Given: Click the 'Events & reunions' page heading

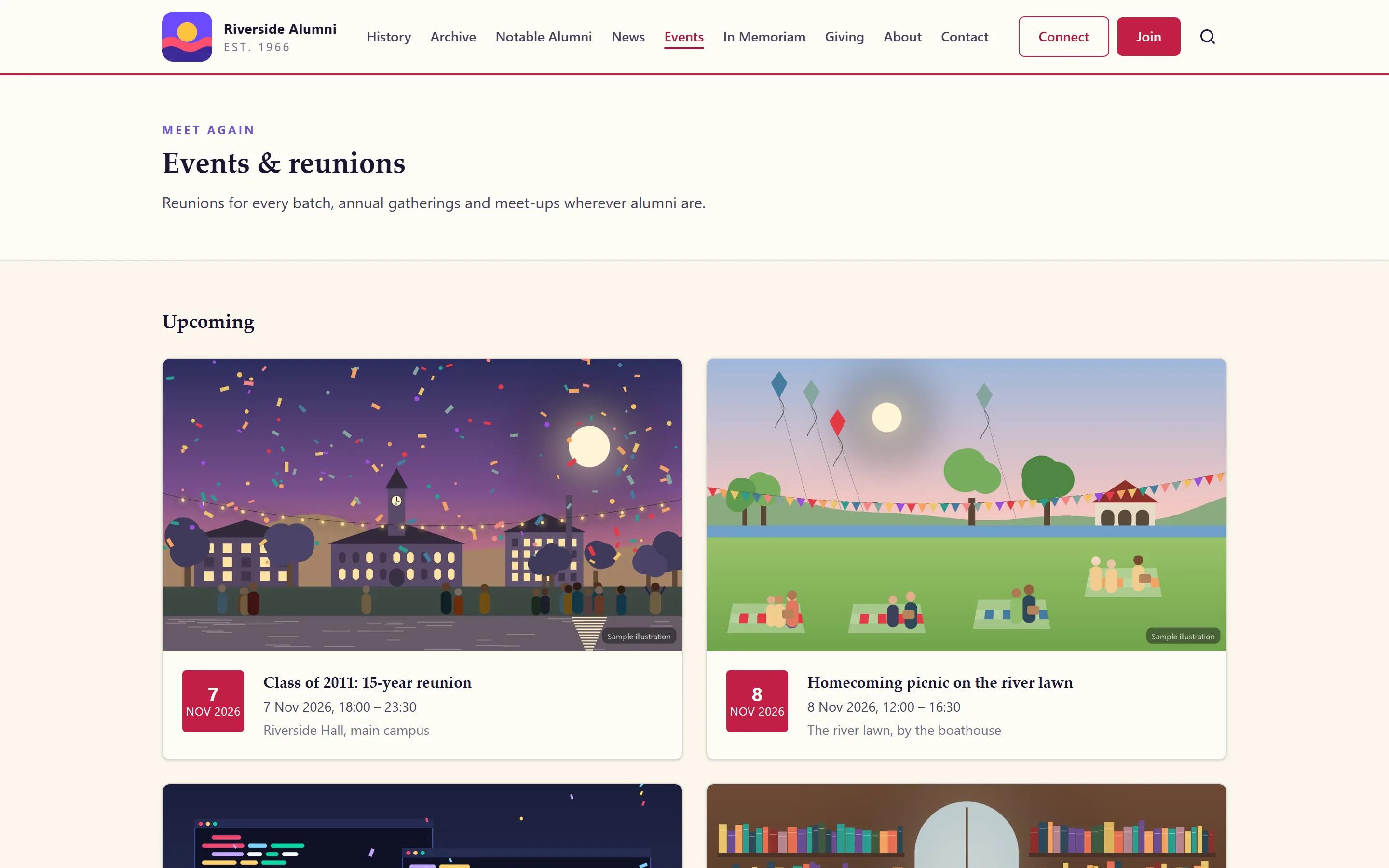Looking at the screenshot, I should click(x=284, y=163).
